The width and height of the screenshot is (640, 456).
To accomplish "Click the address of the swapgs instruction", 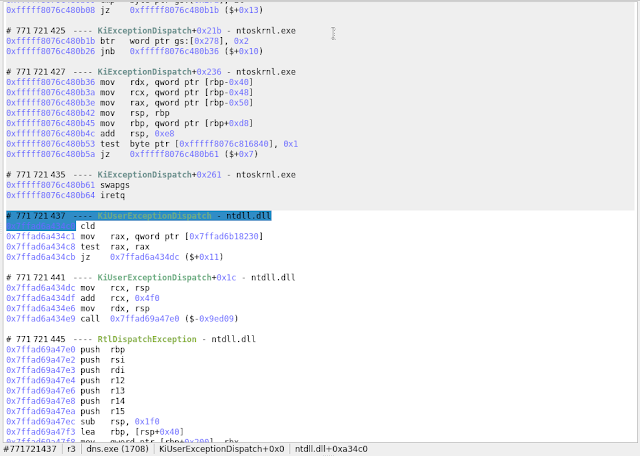I will coord(51,185).
